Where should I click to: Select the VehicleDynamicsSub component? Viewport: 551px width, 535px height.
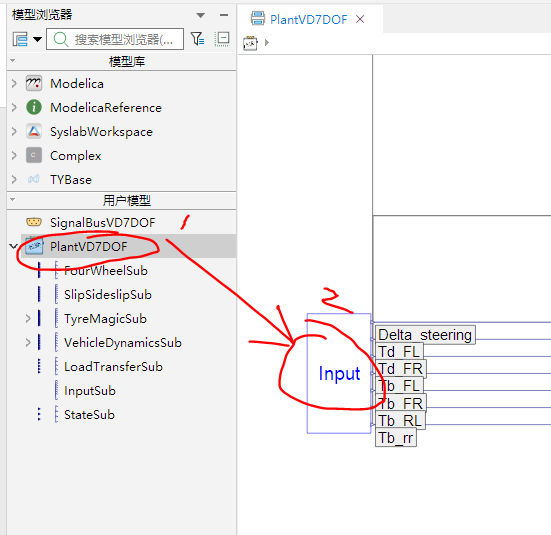pyautogui.click(x=123, y=343)
